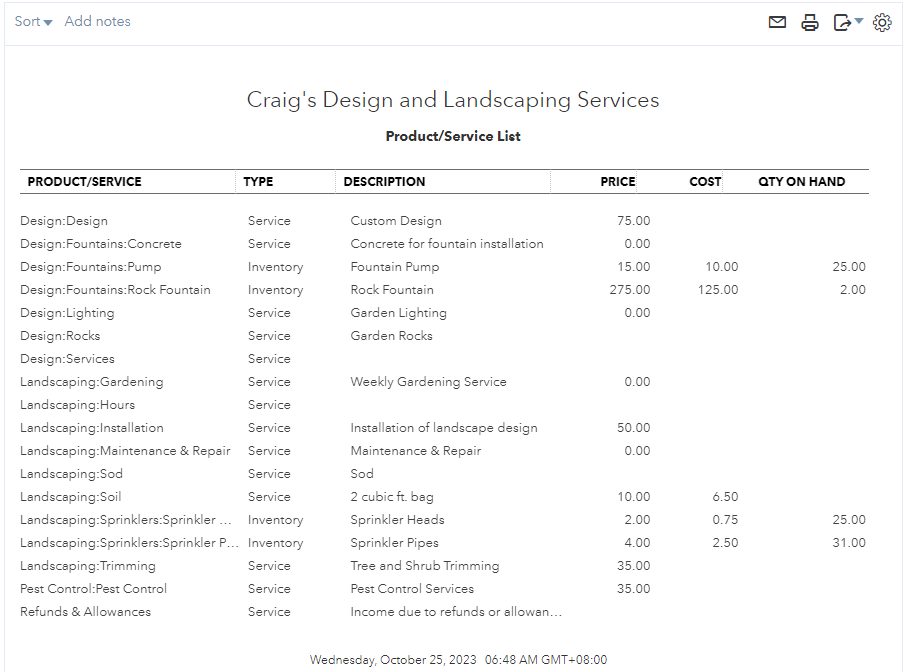Open the Design:Fountains:Pump item
907x672 pixels.
[x=91, y=267]
